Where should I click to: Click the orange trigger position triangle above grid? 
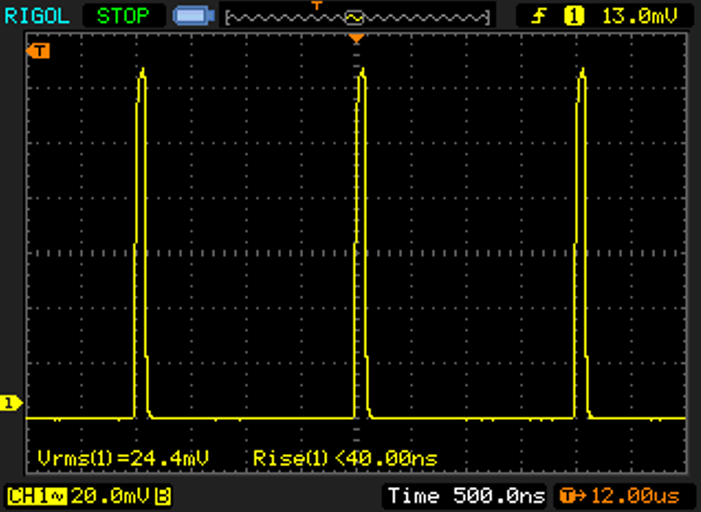pyautogui.click(x=355, y=38)
